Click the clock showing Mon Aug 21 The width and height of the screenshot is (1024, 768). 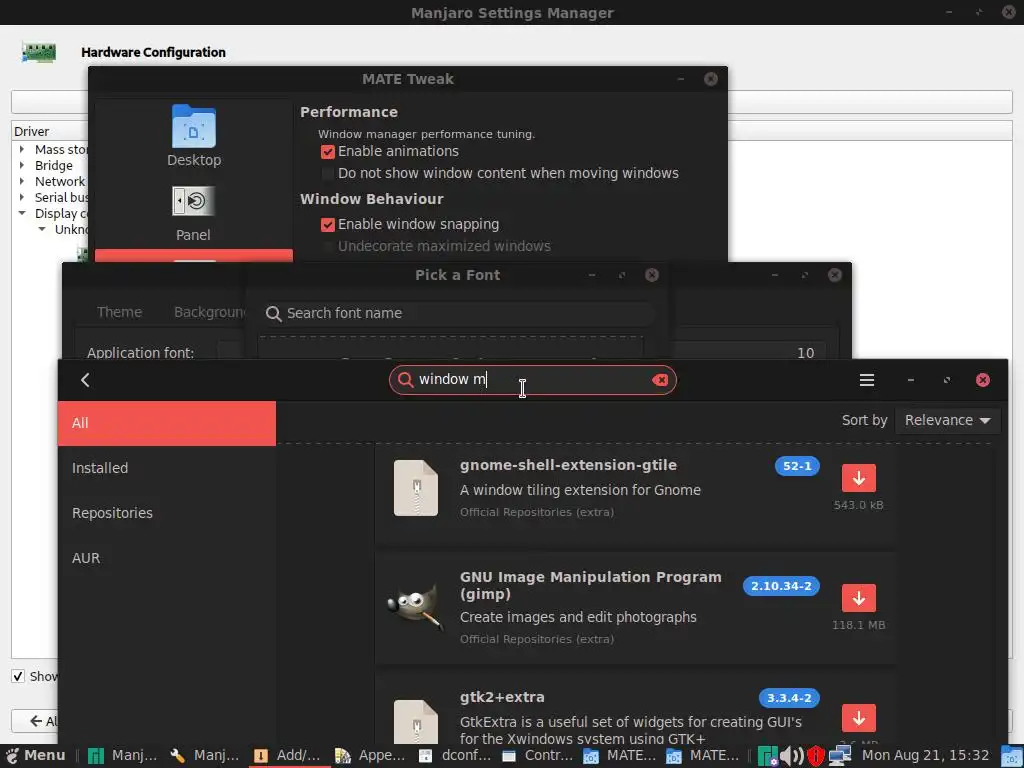tap(925, 756)
